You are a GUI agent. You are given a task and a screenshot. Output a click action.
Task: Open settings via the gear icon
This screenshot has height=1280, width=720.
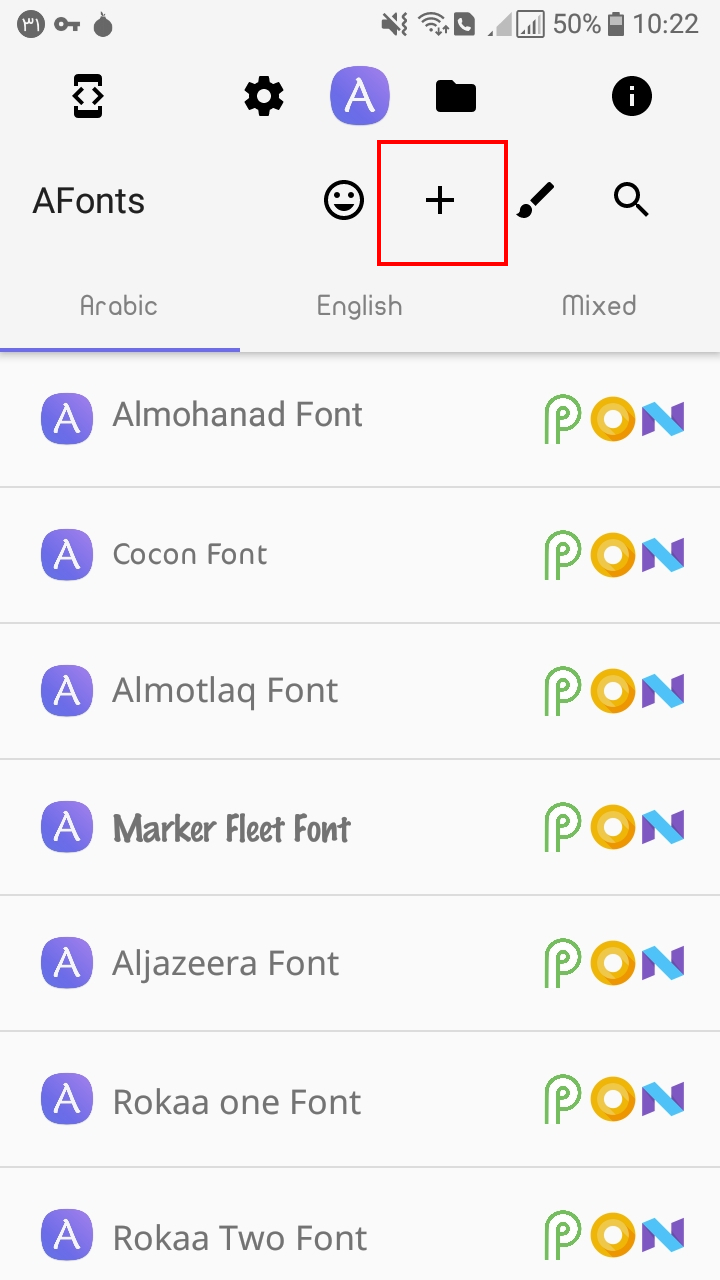[x=264, y=97]
